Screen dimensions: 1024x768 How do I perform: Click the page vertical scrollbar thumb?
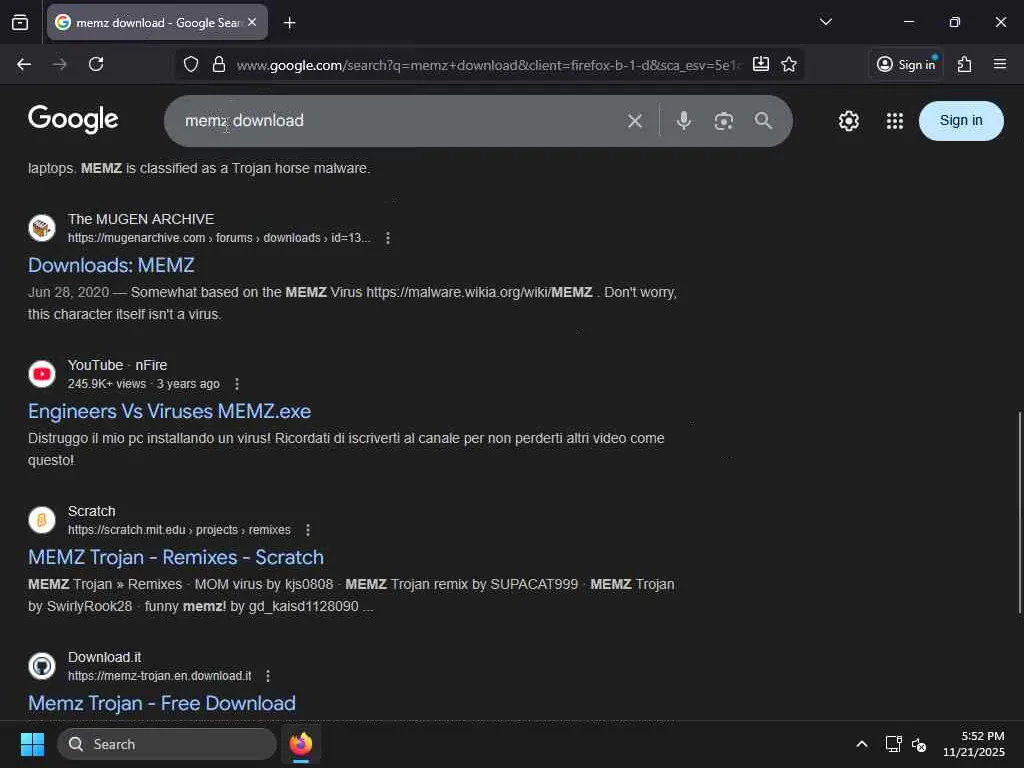(x=1019, y=513)
